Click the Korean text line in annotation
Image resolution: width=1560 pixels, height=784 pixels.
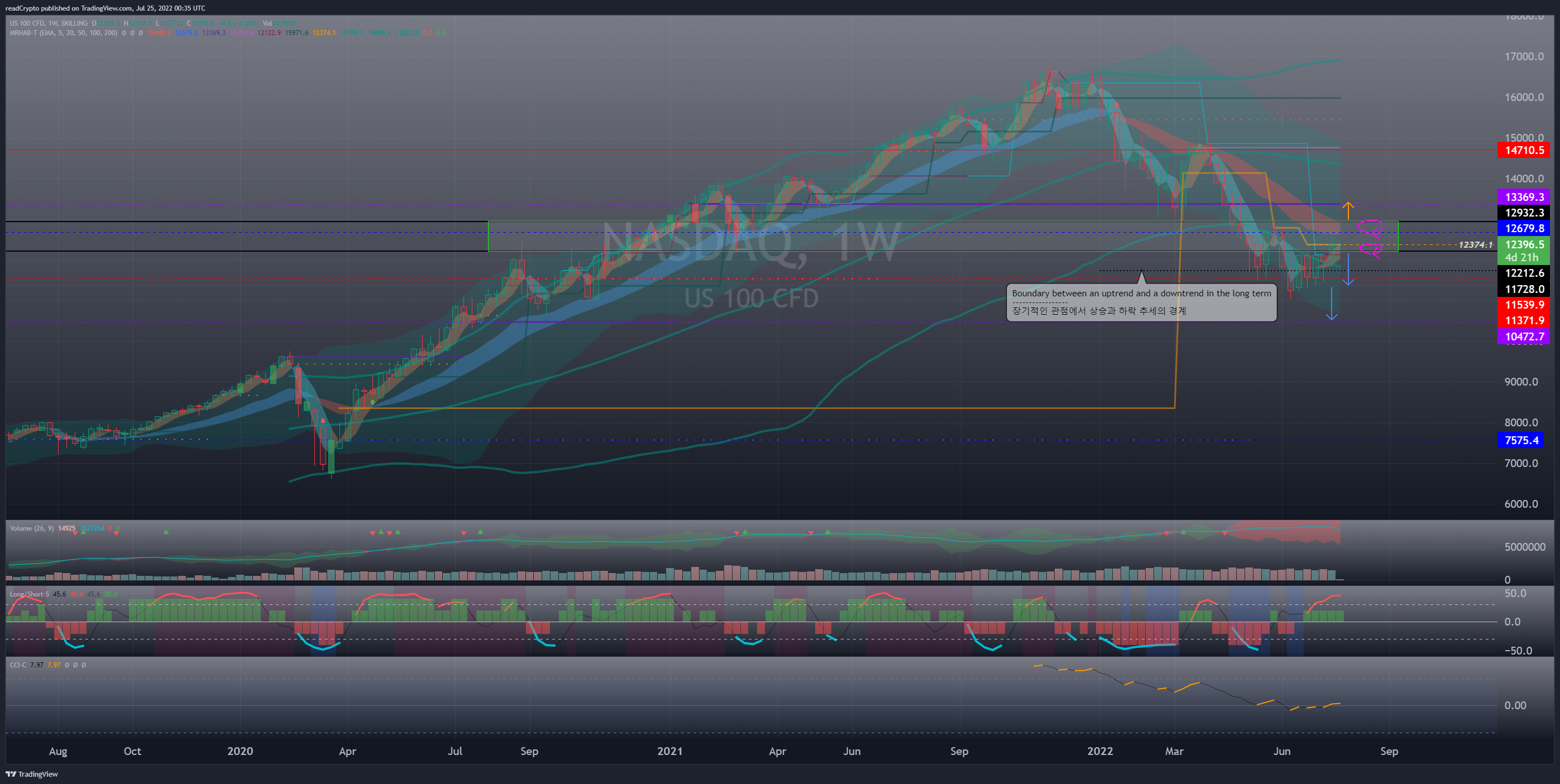pos(1099,311)
